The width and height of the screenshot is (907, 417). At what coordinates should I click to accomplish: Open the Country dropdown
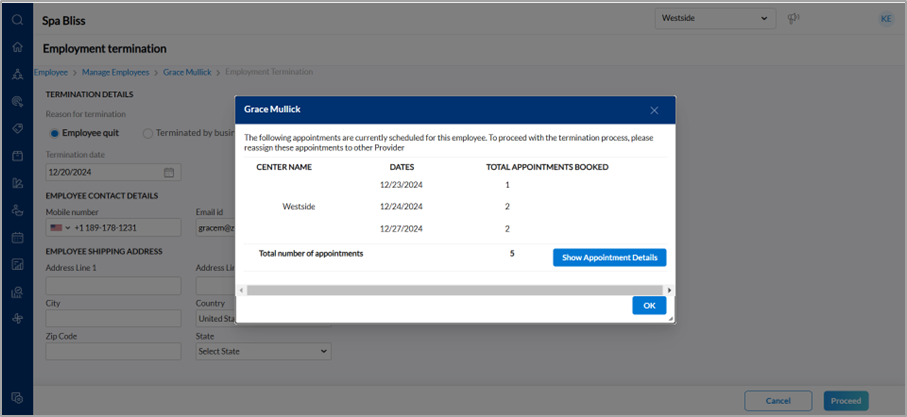coord(264,318)
